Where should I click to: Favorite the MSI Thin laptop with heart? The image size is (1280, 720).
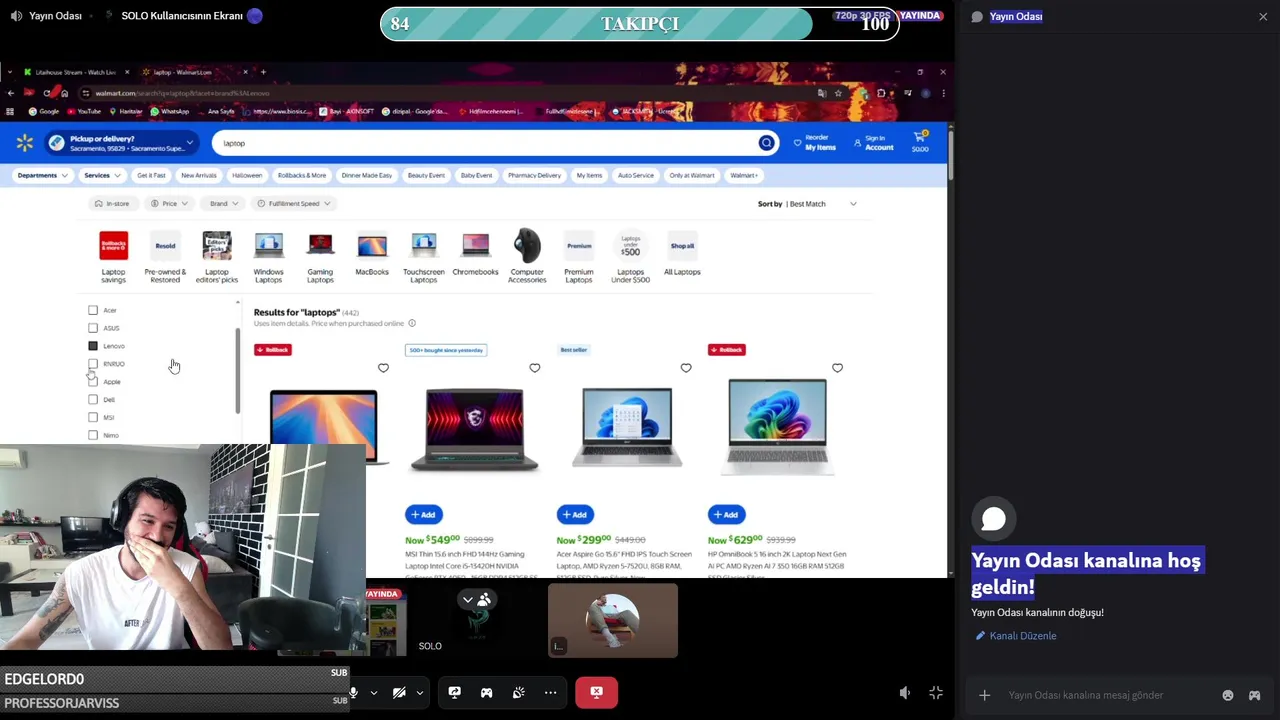535,368
